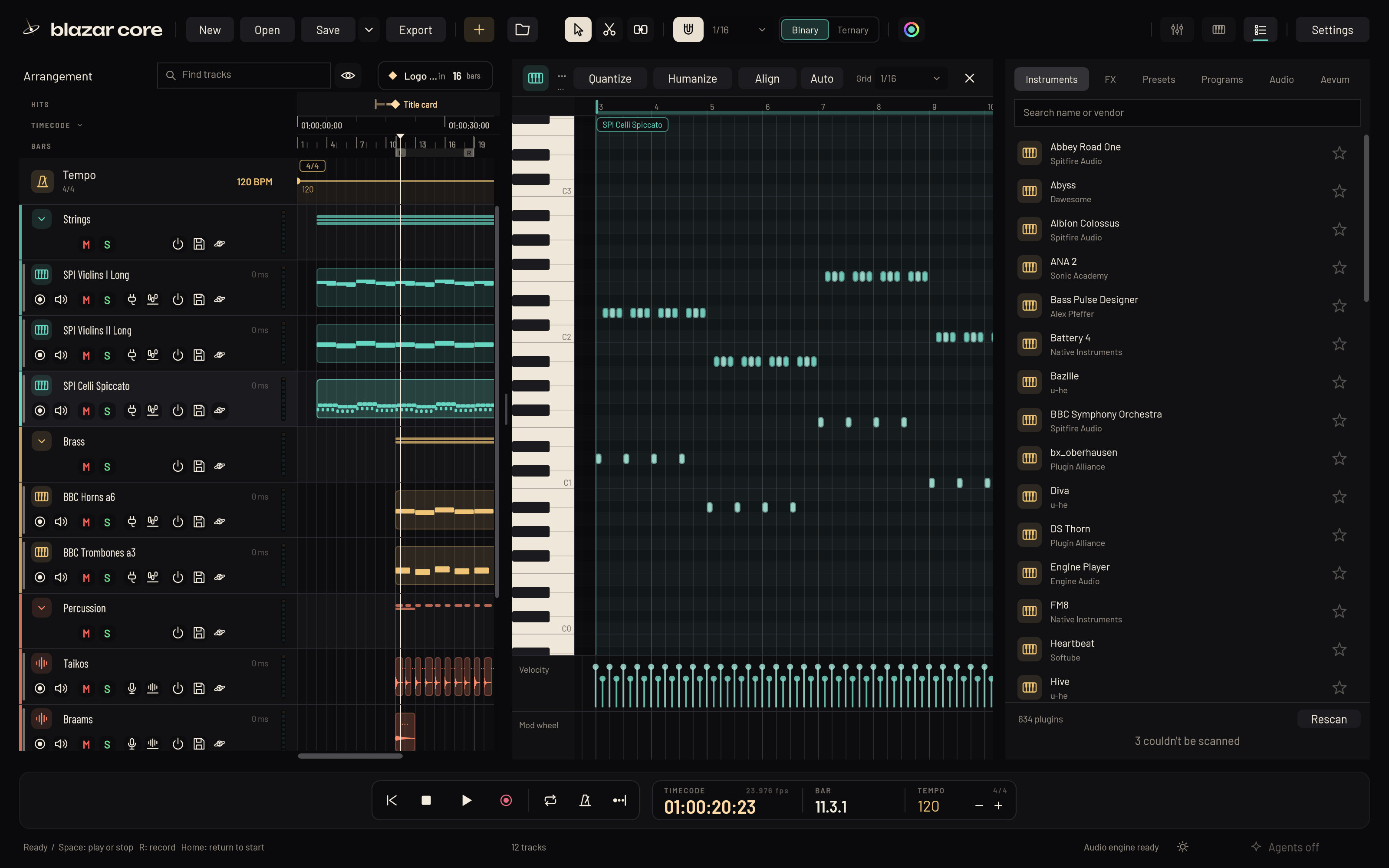Select the pointer tool in the toolbar
The image size is (1389, 868).
tap(577, 30)
